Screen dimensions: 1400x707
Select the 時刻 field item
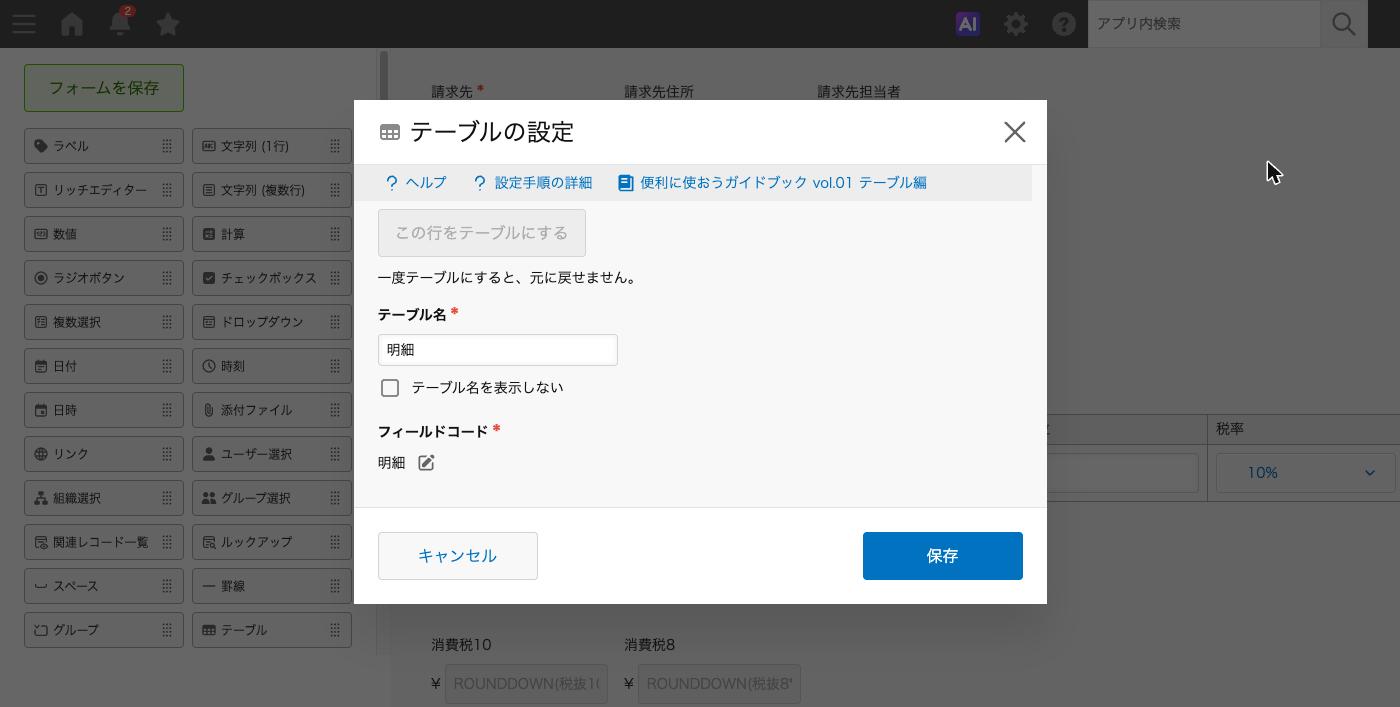[x=272, y=366]
